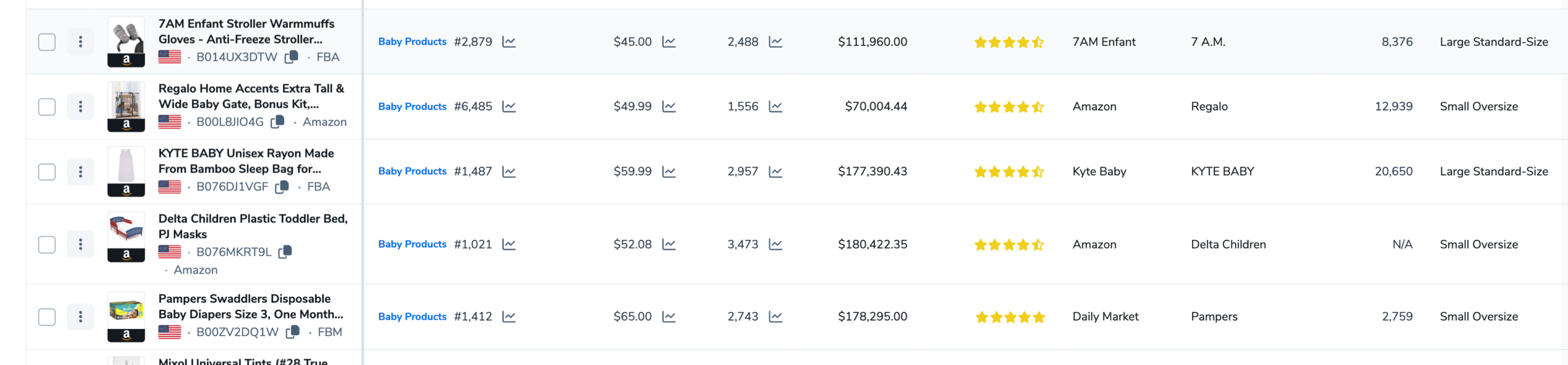The image size is (1568, 365).
Task: Click the Pampers 5-star rating
Action: [x=1009, y=317]
